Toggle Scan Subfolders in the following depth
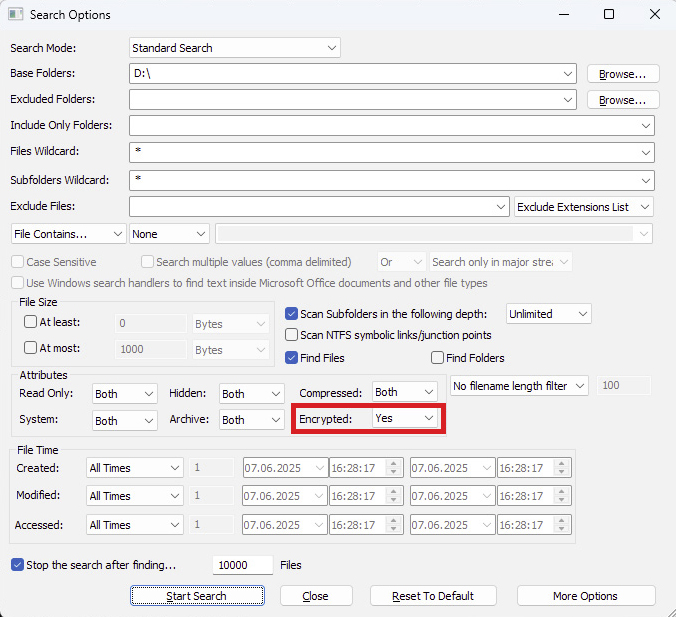Image resolution: width=676 pixels, height=617 pixels. (x=291, y=313)
